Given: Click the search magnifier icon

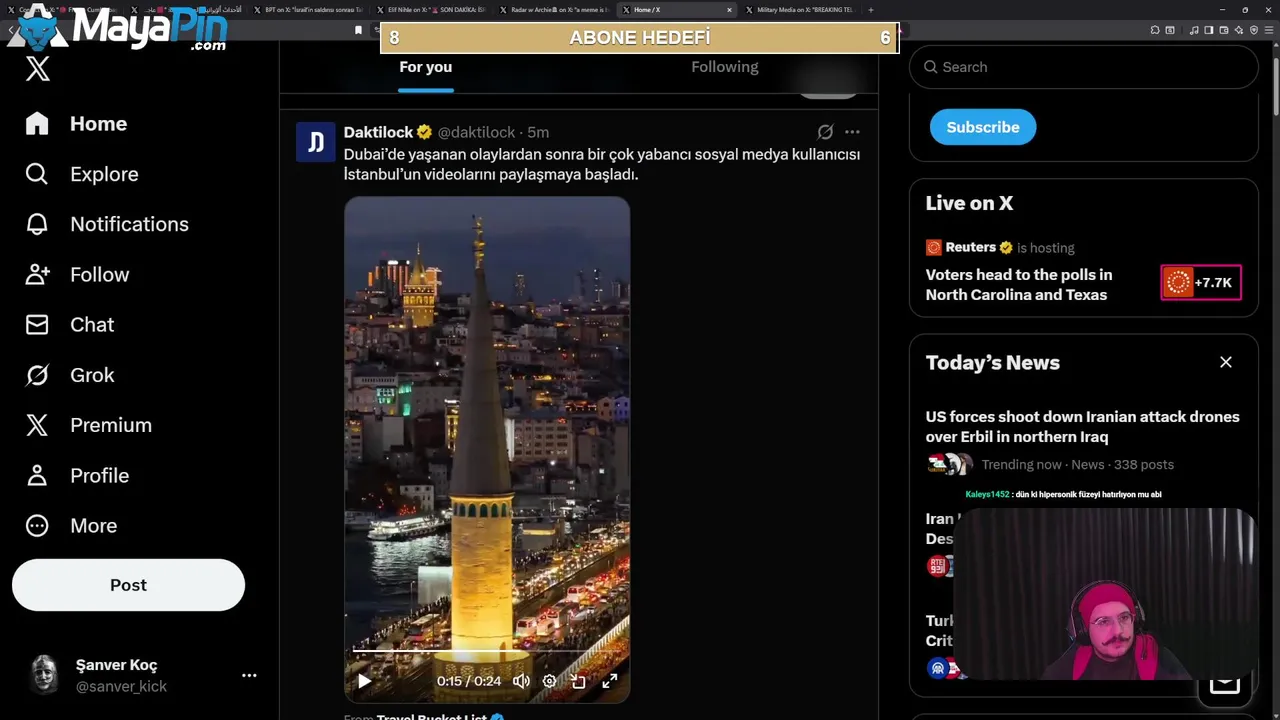Looking at the screenshot, I should coord(931,67).
